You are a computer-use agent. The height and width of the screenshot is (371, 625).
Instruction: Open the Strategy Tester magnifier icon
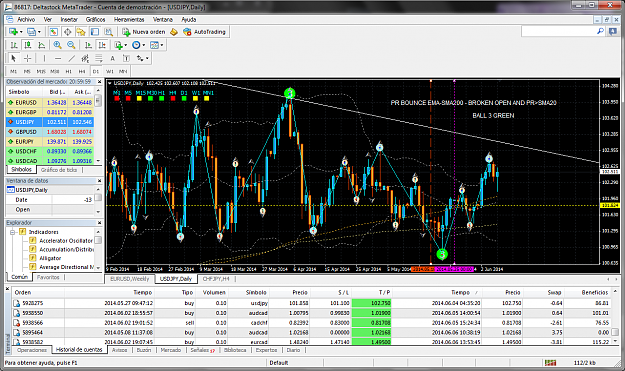pyautogui.click(x=108, y=32)
